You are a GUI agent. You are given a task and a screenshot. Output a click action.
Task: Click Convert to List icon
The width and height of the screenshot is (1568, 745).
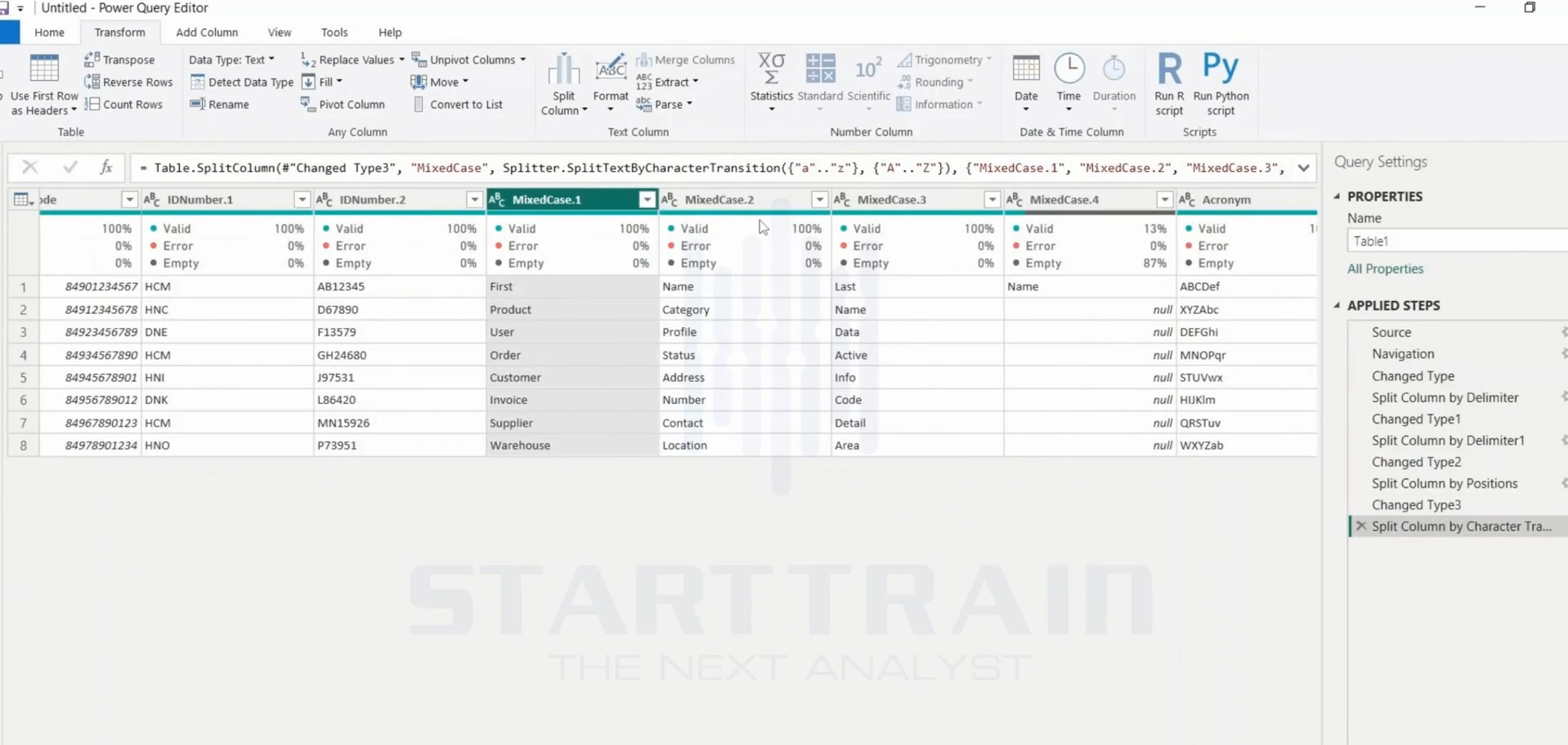click(419, 104)
